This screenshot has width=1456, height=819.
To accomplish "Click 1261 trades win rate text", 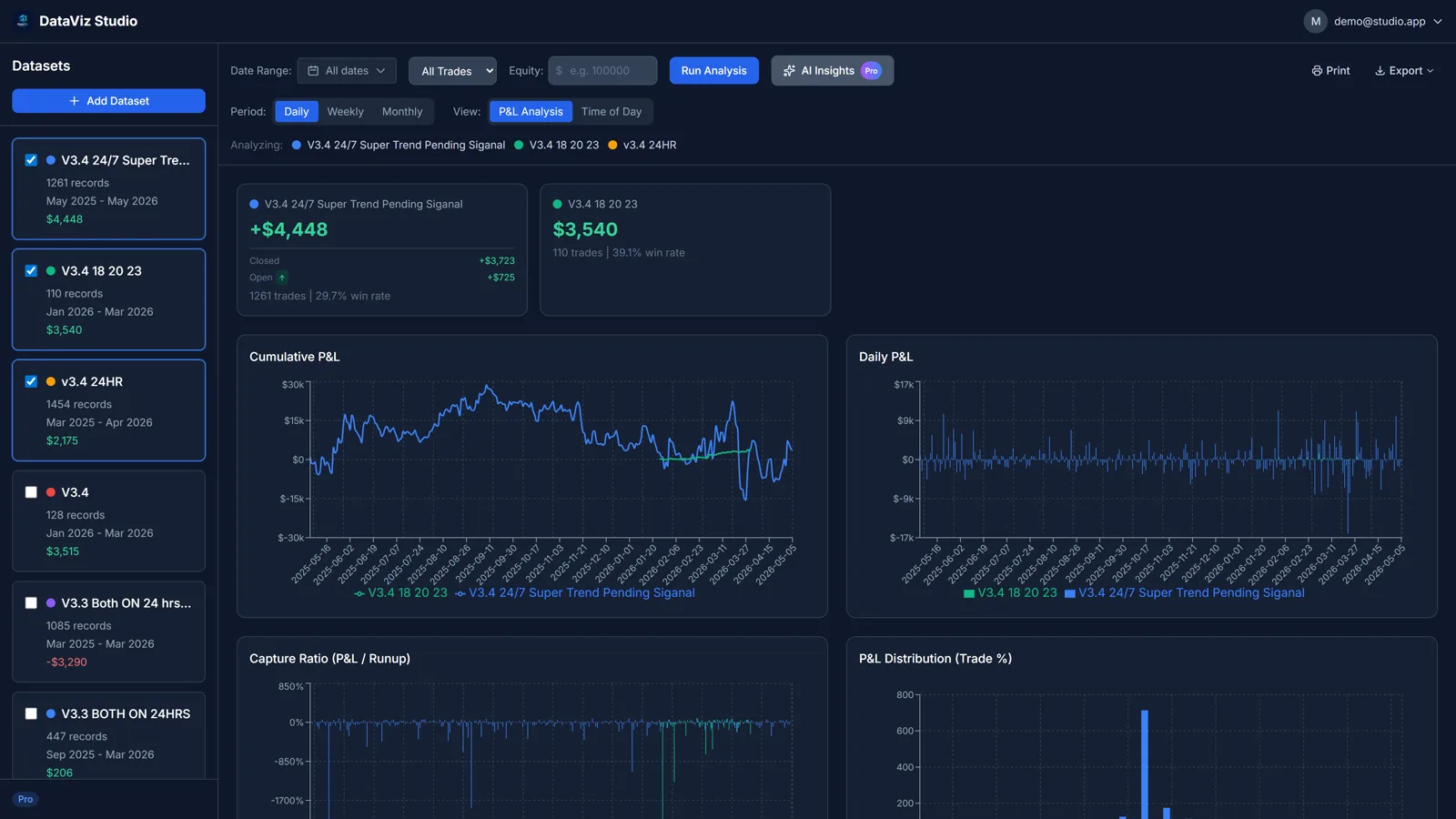I will tap(319, 297).
